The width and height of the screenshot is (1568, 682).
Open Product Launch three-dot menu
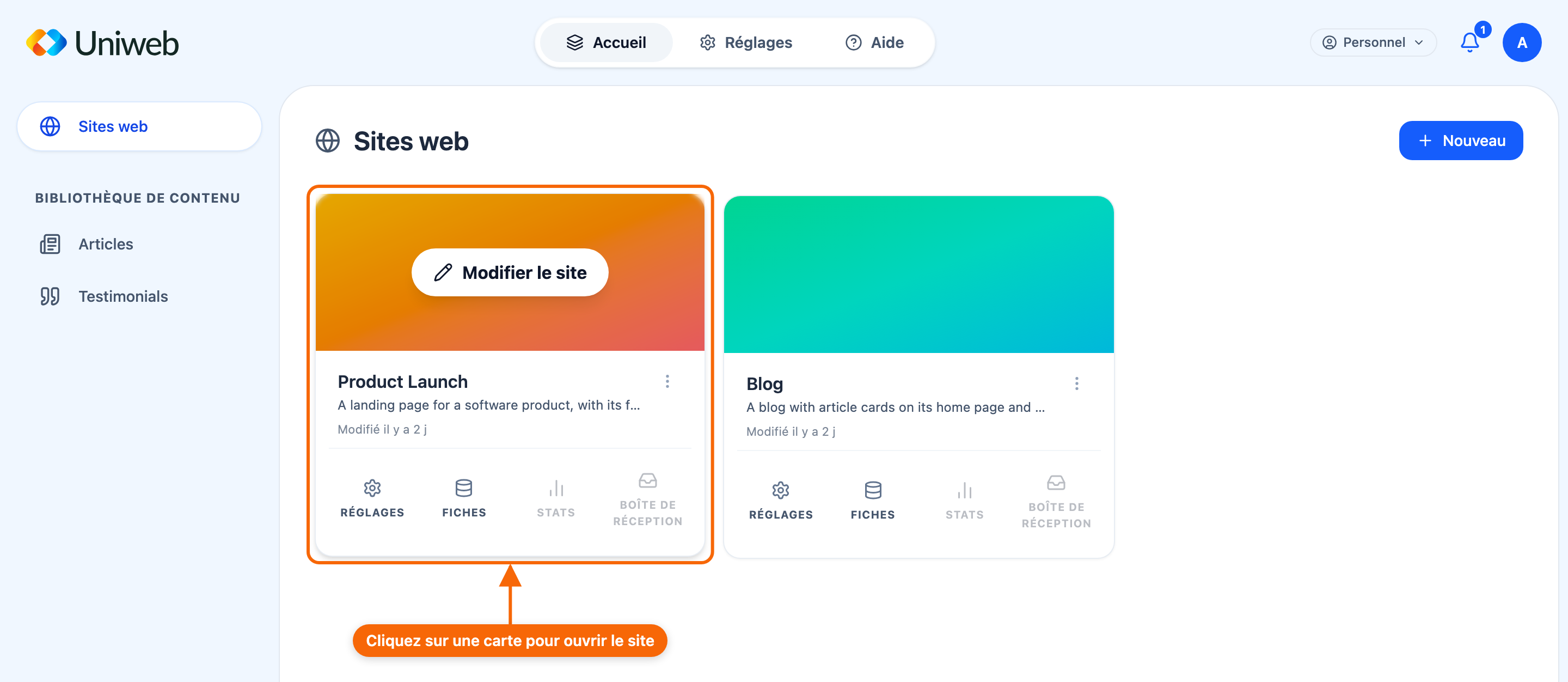coord(667,381)
